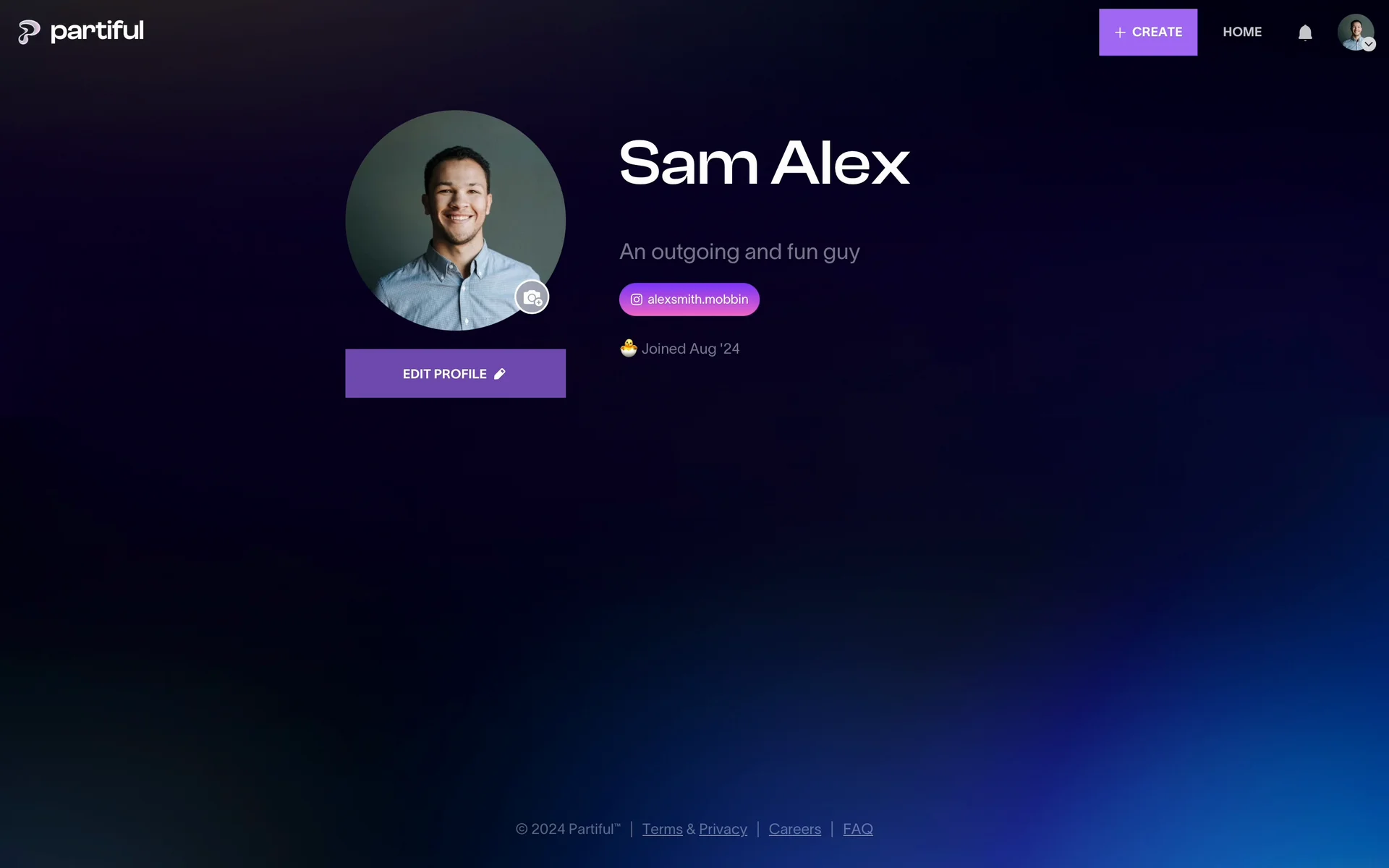Click the hatching chick emoji icon
This screenshot has height=868, width=1389.
pos(629,349)
